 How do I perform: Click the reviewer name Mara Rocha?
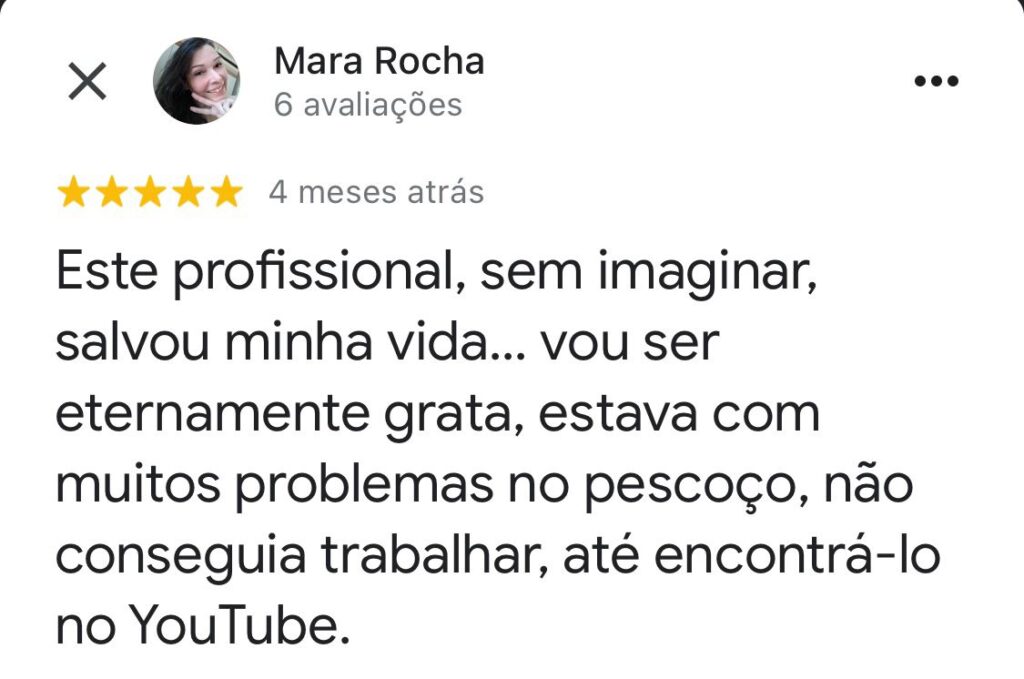click(379, 61)
